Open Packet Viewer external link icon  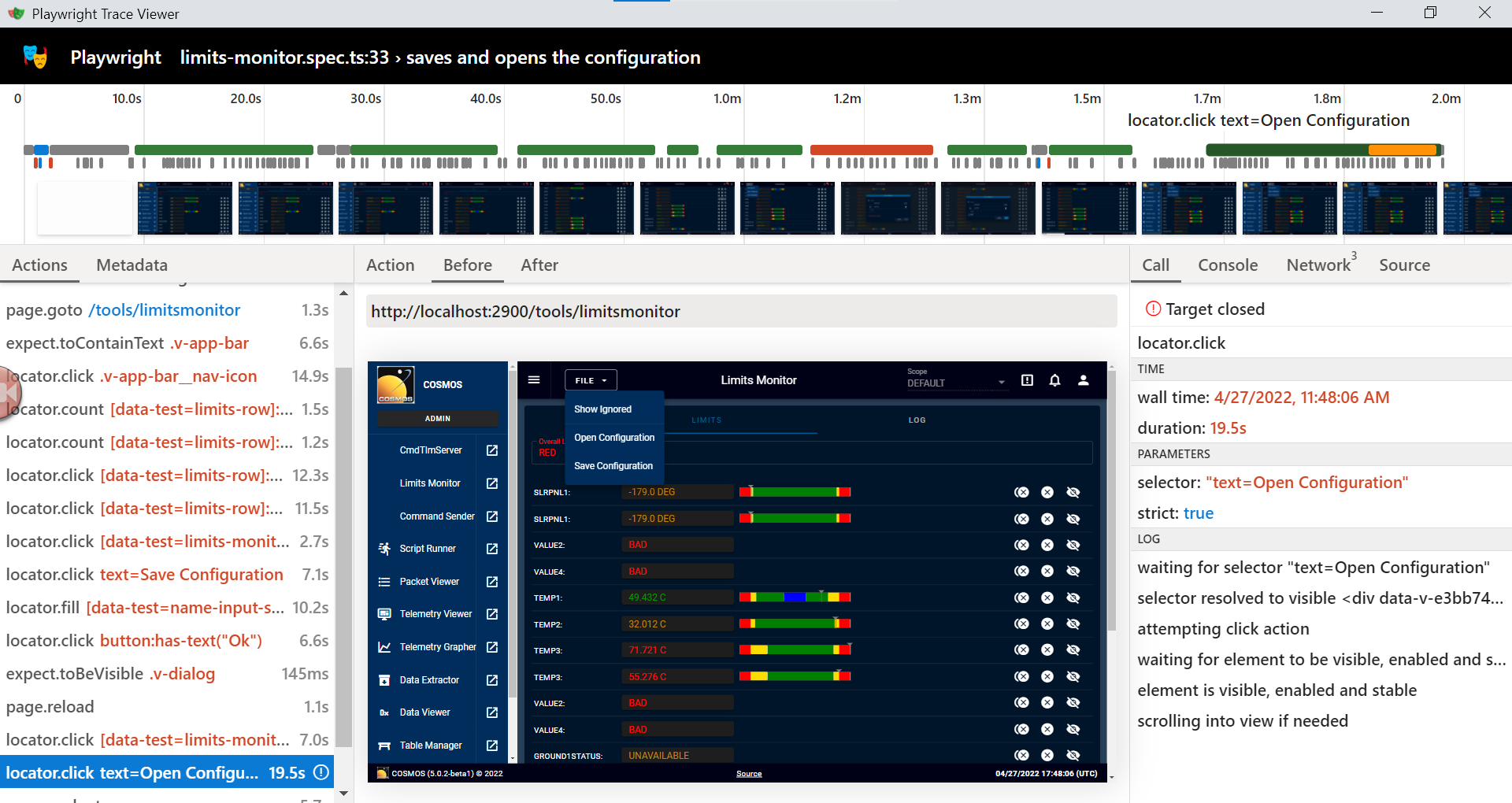492,582
